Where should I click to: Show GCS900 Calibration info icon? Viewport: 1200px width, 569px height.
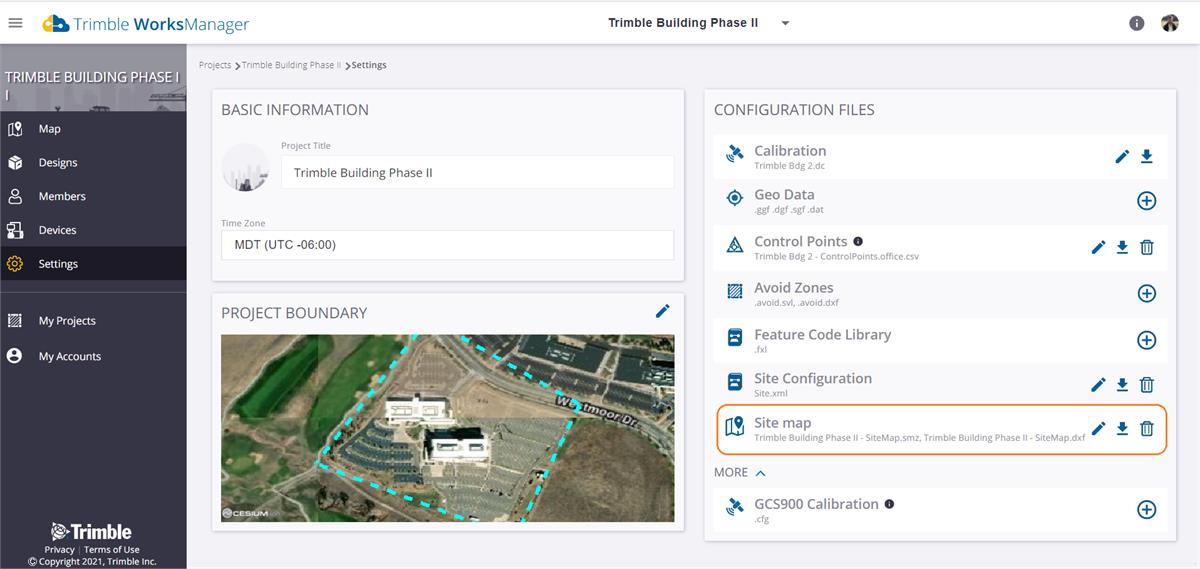[889, 504]
